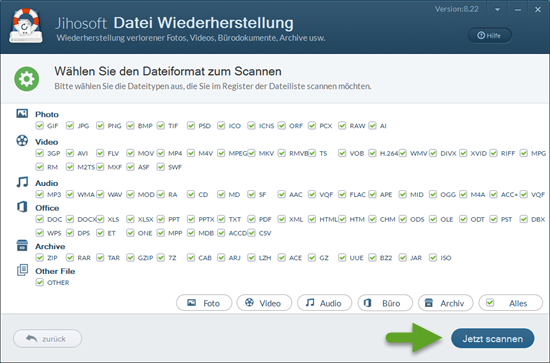Image resolution: width=550 pixels, height=363 pixels.
Task: Minimize the Jihosoft window
Action: (x=518, y=10)
